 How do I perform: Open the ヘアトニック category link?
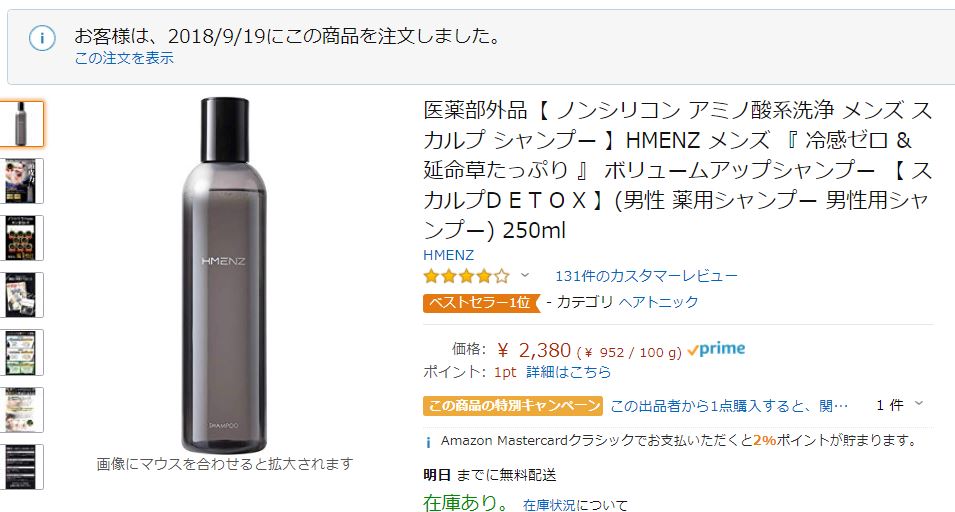click(658, 302)
